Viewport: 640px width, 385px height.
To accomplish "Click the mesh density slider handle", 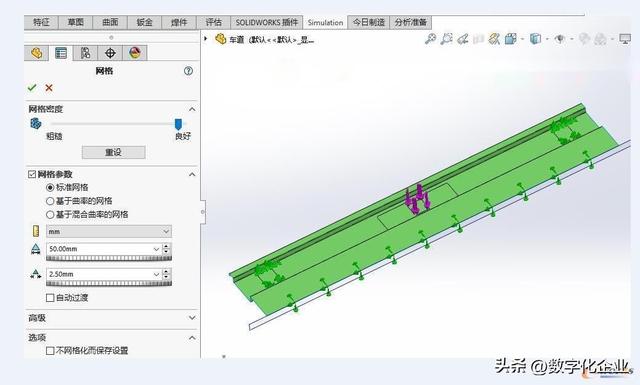I will click(178, 124).
